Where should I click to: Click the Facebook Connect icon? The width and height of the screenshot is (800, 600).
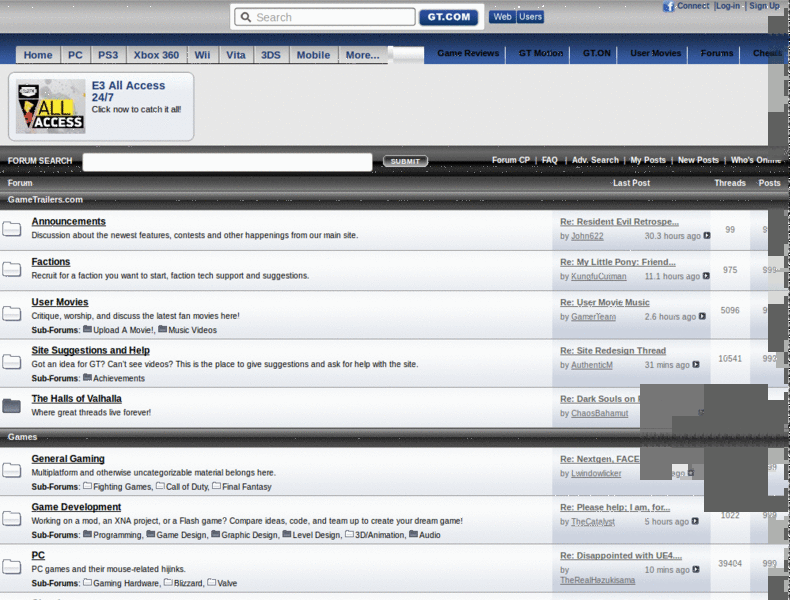[x=668, y=7]
